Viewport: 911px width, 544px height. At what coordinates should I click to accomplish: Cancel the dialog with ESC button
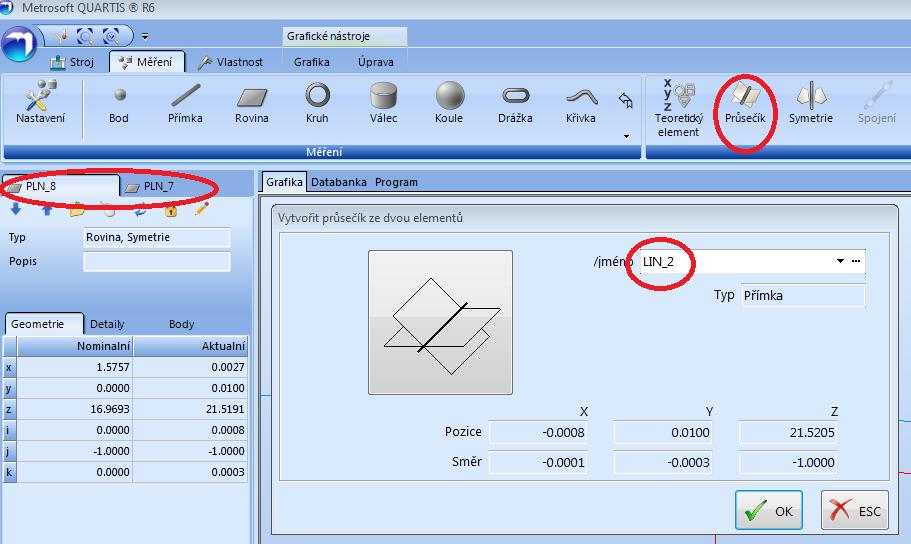855,510
